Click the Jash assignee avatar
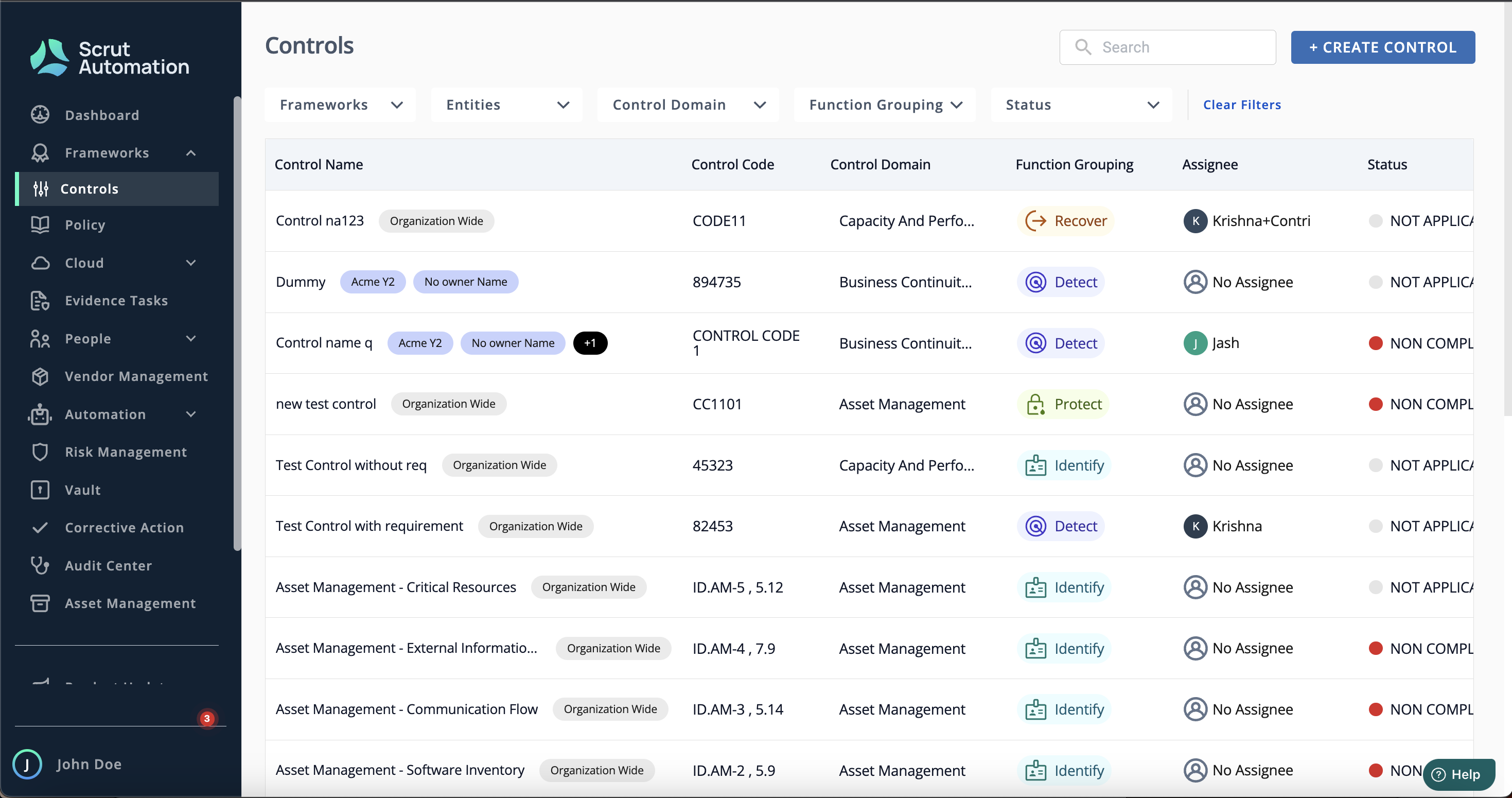 (x=1195, y=343)
